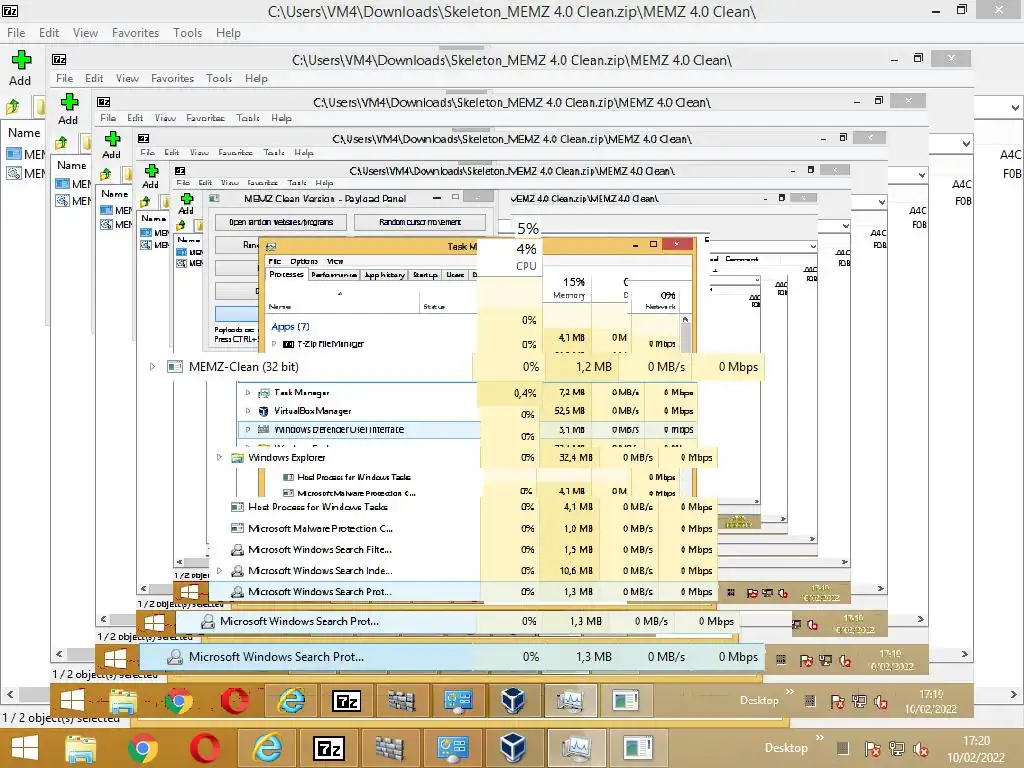Open Action Center flag in real tray showing 17:20

click(x=872, y=749)
